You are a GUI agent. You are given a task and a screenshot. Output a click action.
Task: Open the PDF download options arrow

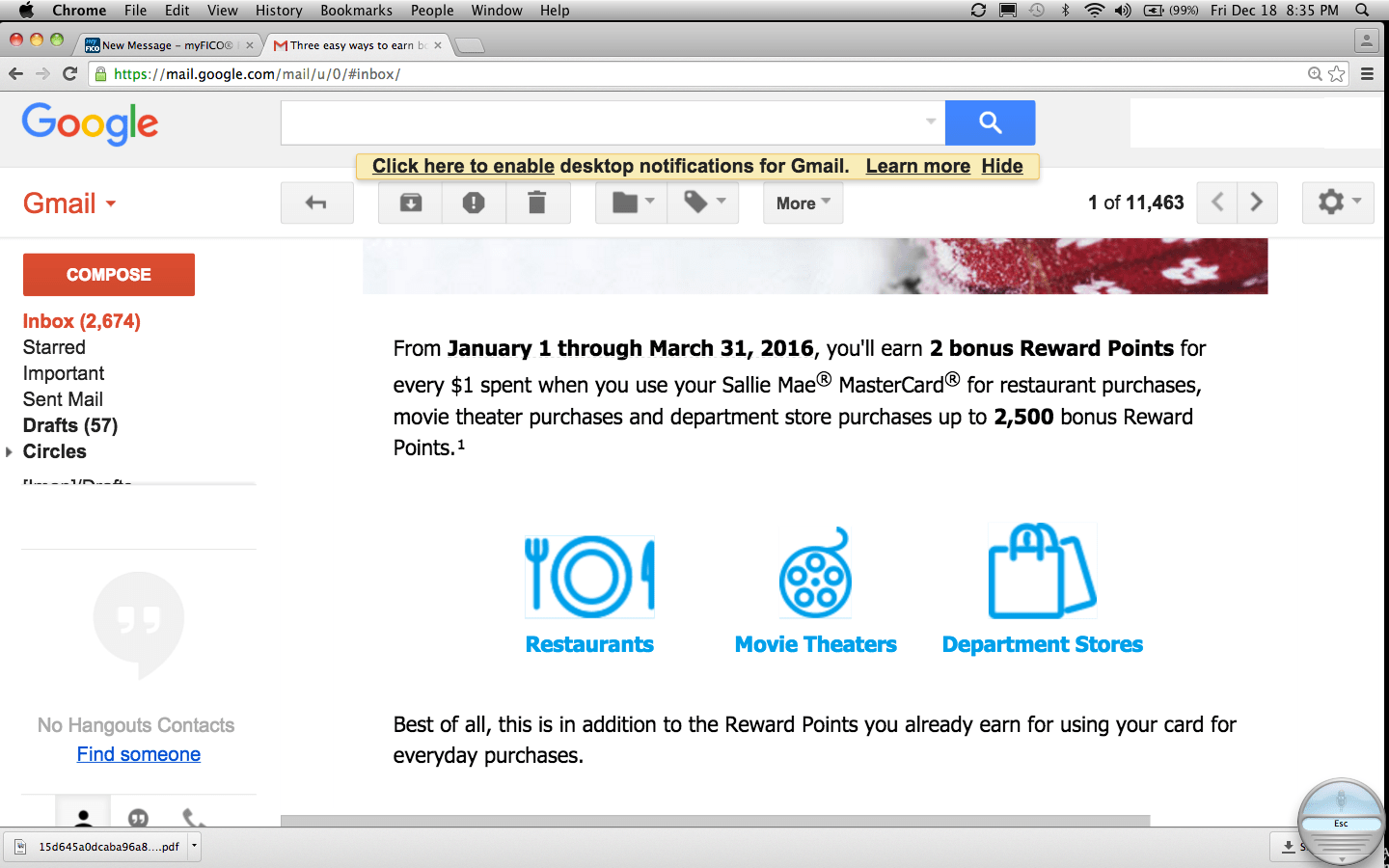pyautogui.click(x=194, y=847)
